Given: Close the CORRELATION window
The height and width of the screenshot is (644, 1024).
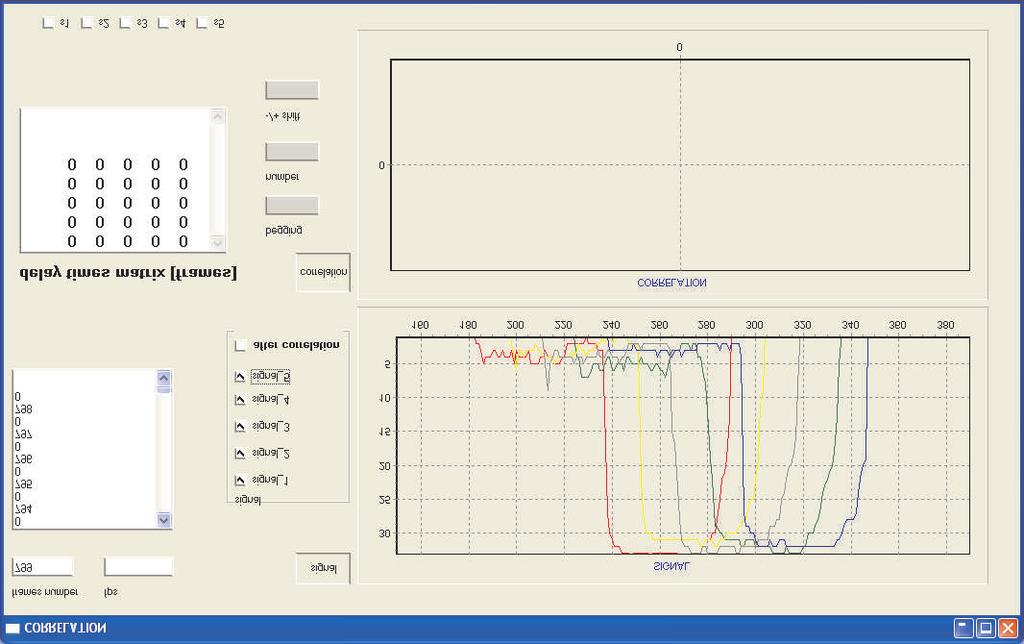Looking at the screenshot, I should tap(1008, 628).
